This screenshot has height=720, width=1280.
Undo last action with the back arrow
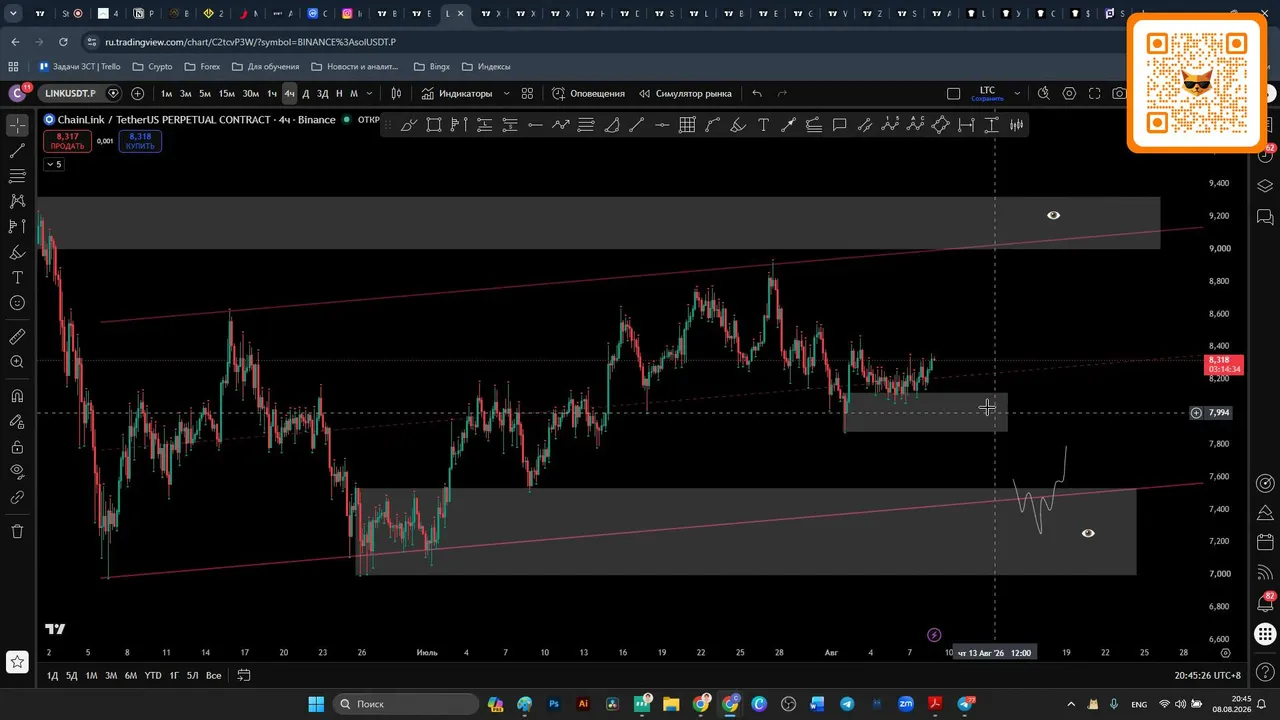(757, 93)
